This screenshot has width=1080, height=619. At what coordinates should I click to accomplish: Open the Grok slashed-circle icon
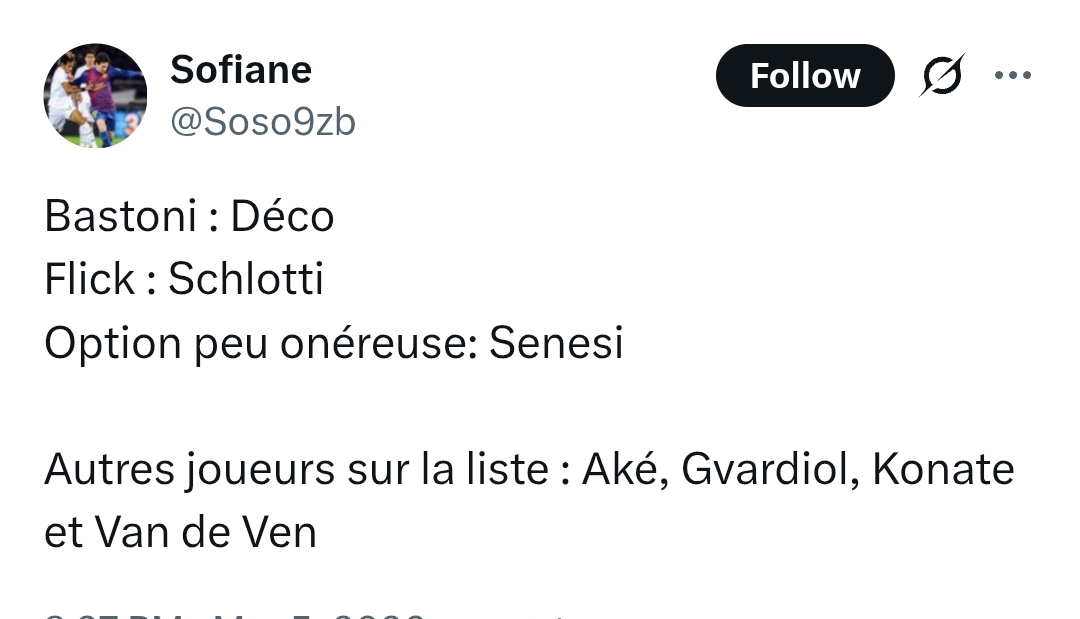[x=941, y=76]
